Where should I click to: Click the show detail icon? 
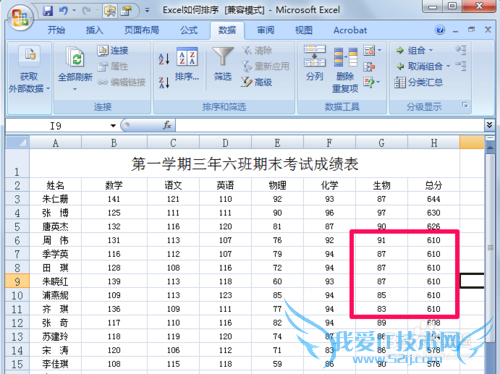461,50
